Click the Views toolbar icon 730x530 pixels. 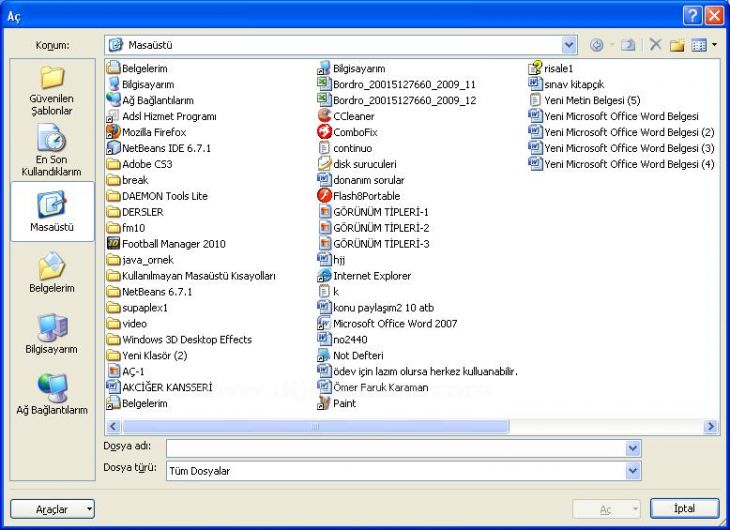(699, 45)
